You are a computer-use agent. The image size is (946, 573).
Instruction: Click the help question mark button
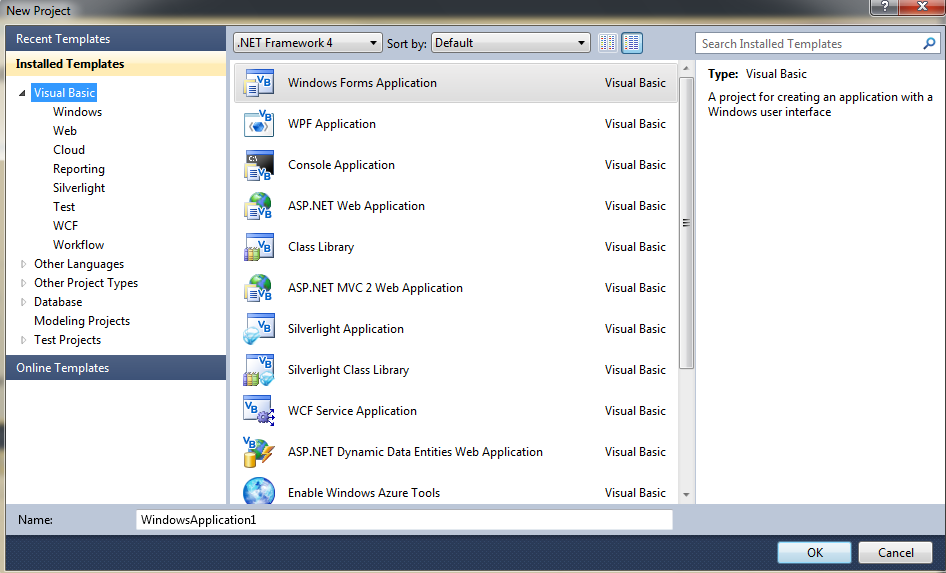click(x=884, y=7)
